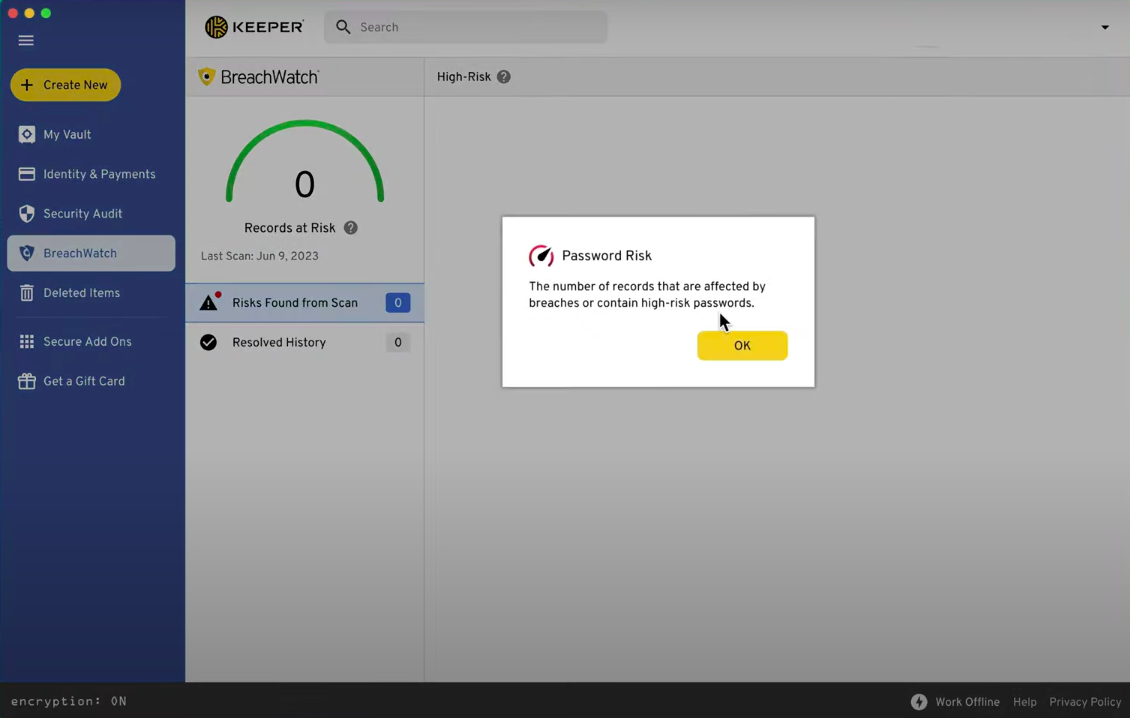Click the help icon next to High-Risk

[504, 76]
